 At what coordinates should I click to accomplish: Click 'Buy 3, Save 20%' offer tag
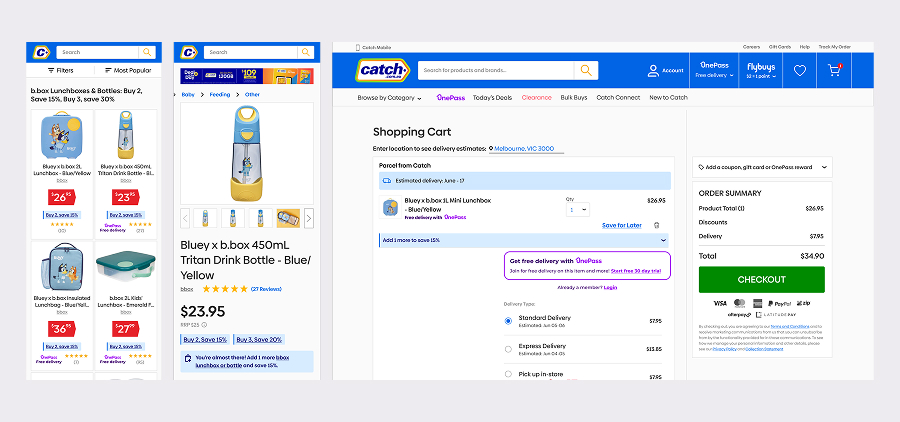[259, 339]
